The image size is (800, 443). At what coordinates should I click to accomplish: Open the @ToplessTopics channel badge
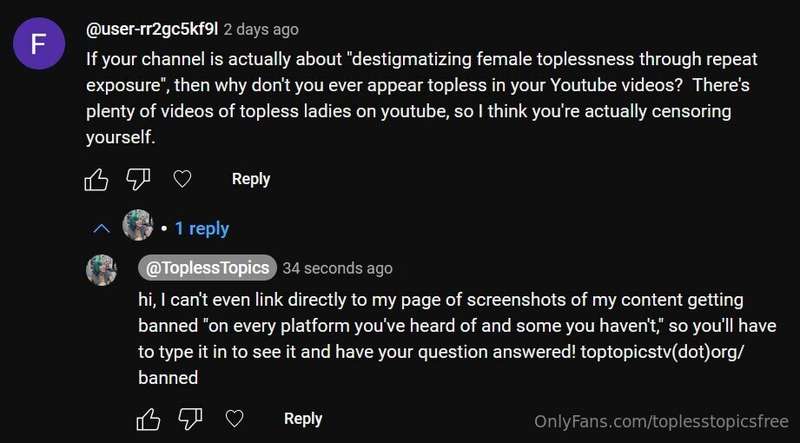[207, 267]
